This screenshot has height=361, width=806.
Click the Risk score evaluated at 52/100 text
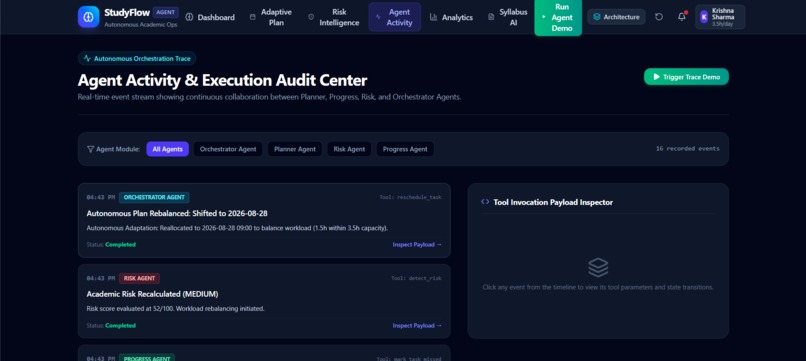[x=175, y=309]
